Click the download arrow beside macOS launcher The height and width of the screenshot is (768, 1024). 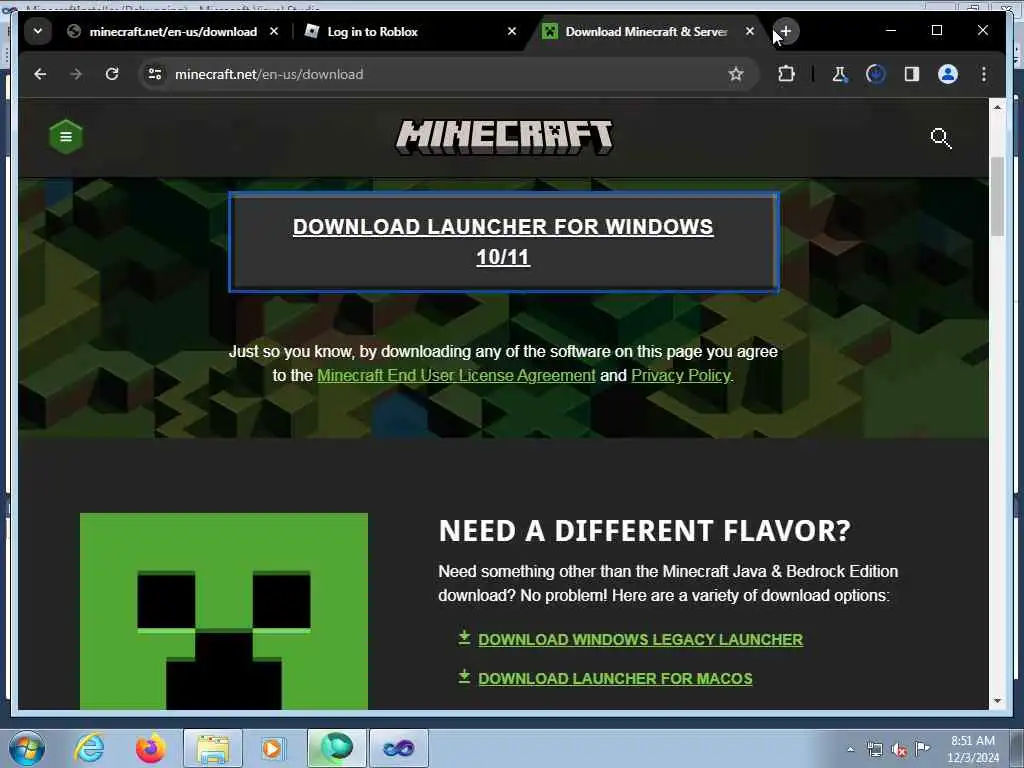click(464, 677)
